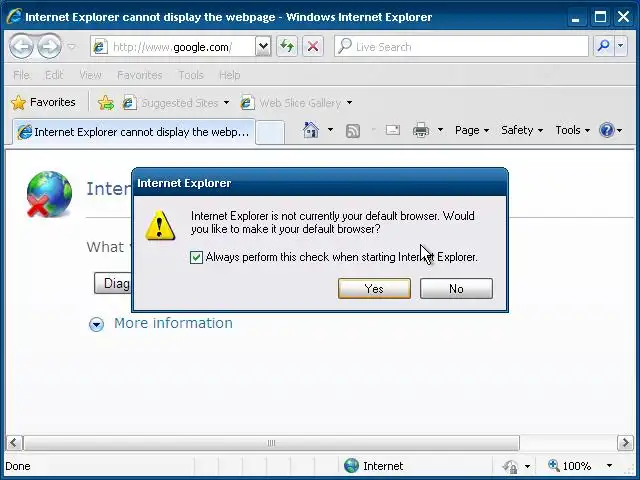
Task: Click the protected mode lock status icon
Action: (510, 466)
